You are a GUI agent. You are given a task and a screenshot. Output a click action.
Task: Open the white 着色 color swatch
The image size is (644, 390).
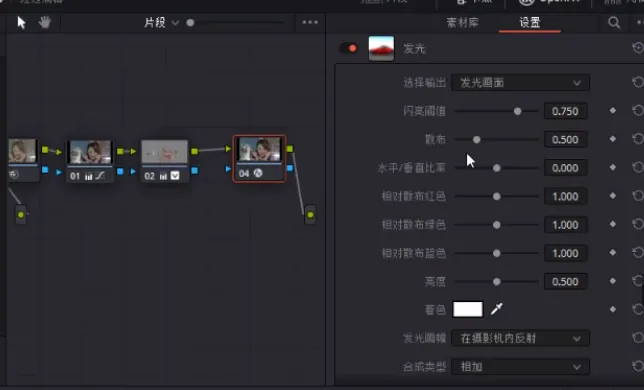(x=468, y=309)
